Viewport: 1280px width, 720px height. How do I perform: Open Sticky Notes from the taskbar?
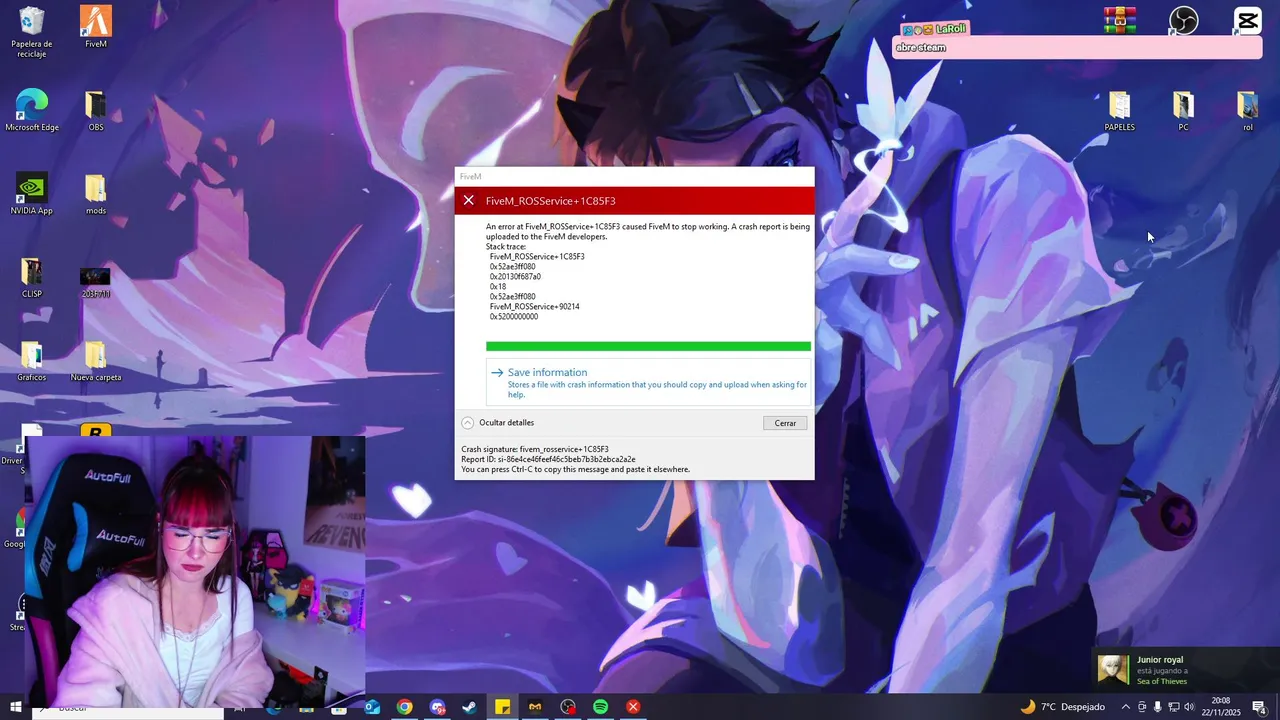(x=502, y=707)
